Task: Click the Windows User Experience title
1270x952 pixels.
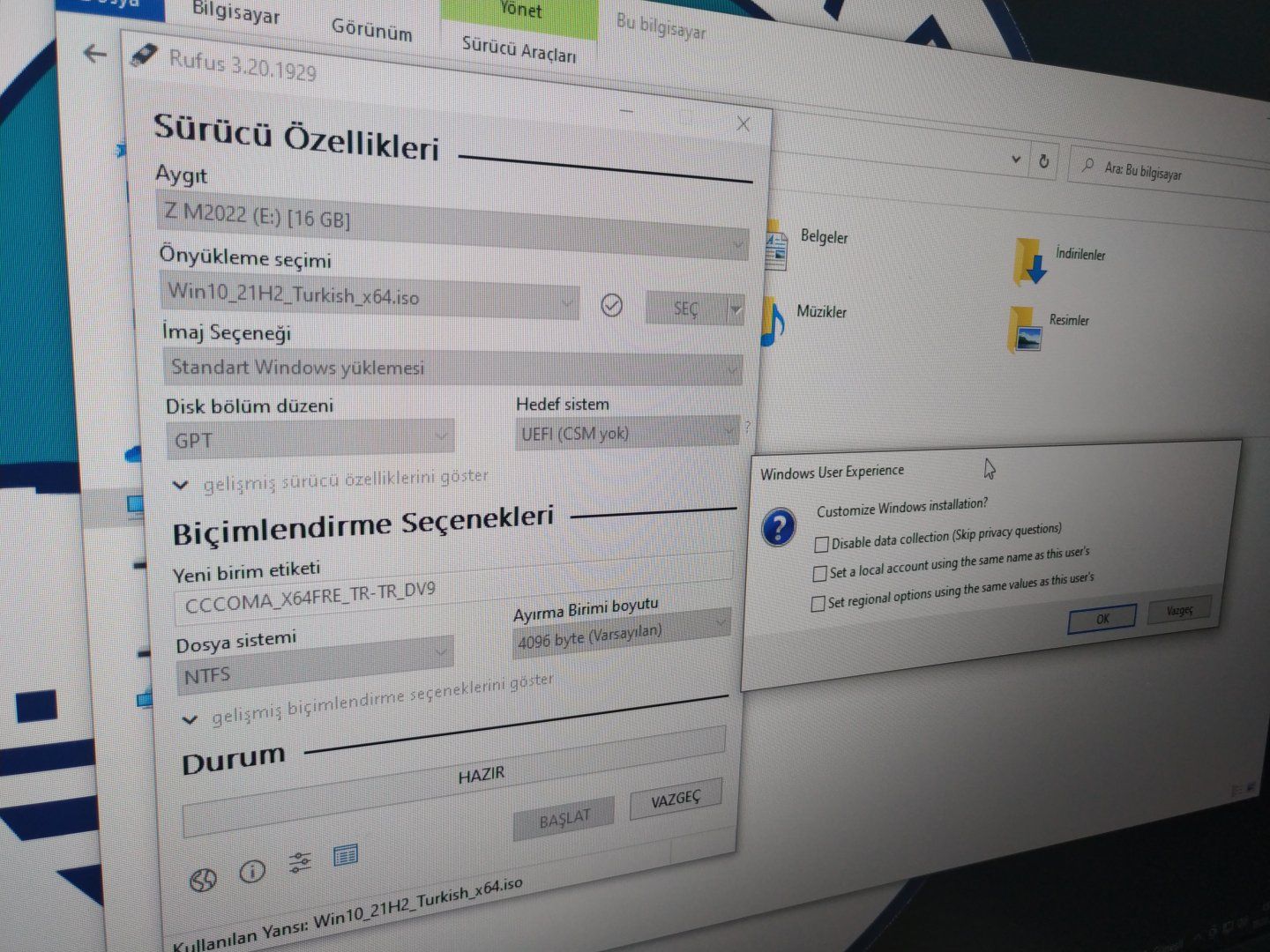Action: point(832,472)
